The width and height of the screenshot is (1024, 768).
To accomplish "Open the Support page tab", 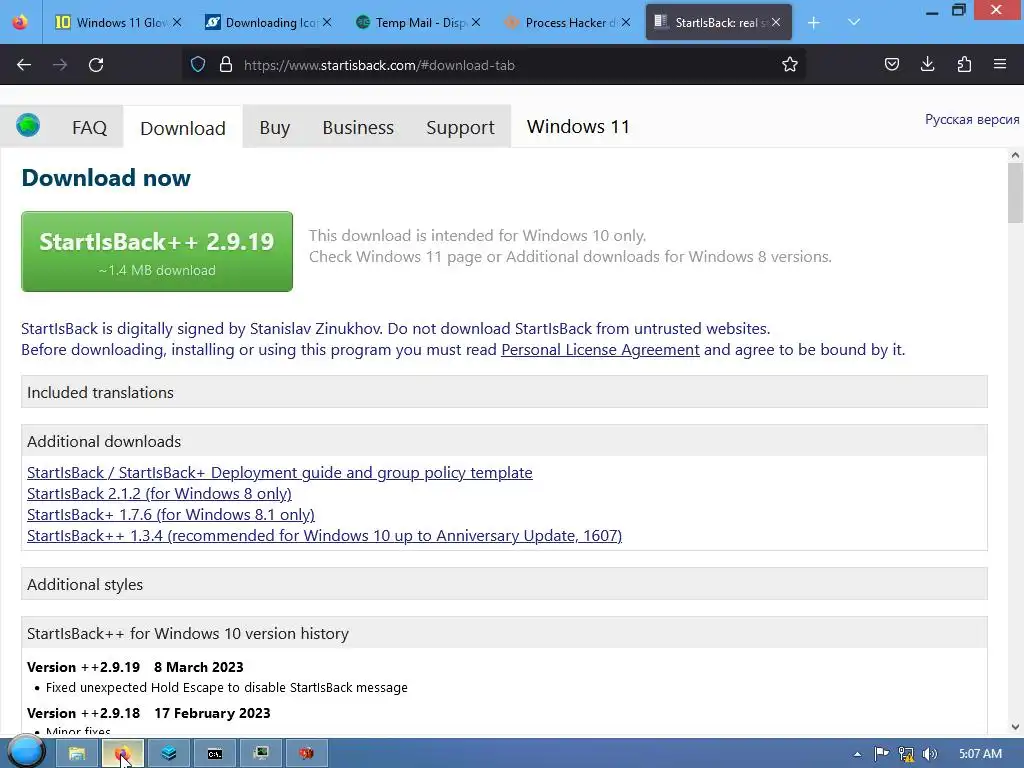I will click(460, 127).
